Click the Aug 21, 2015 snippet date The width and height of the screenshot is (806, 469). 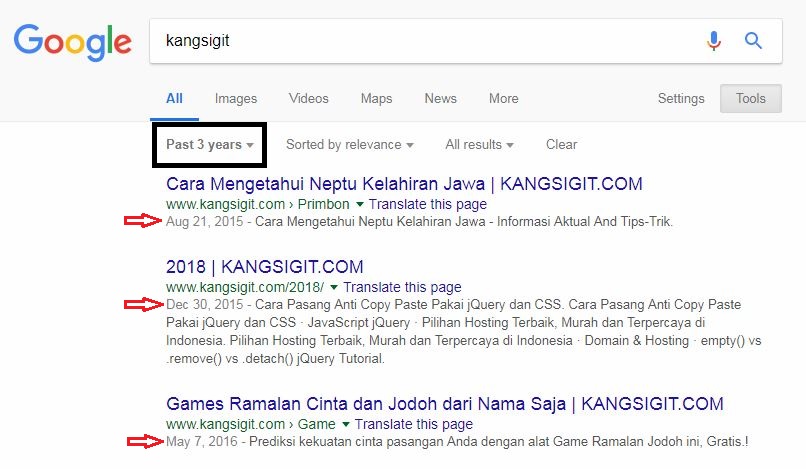pyautogui.click(x=205, y=222)
